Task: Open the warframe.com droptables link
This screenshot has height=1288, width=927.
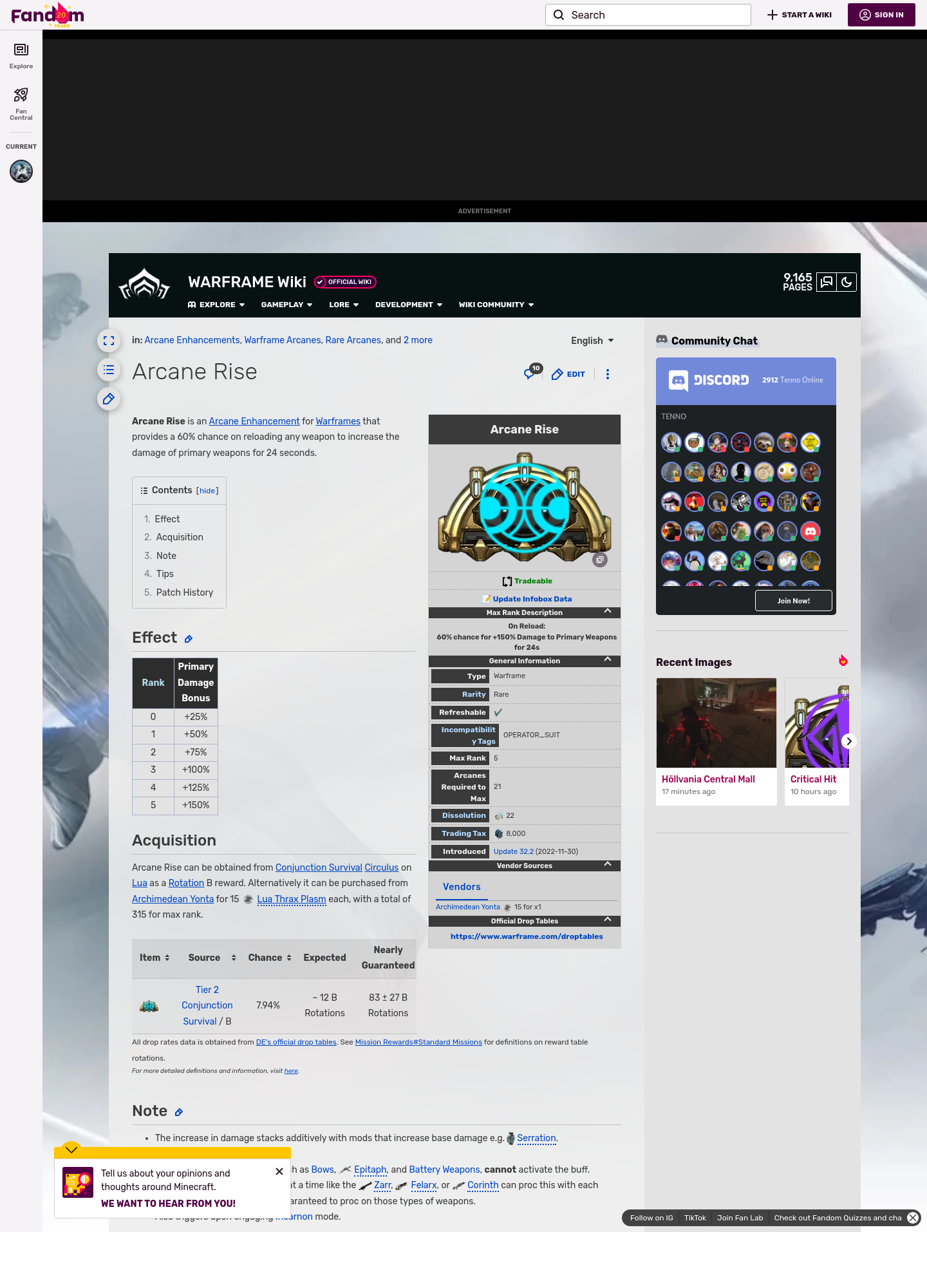Action: click(x=527, y=936)
